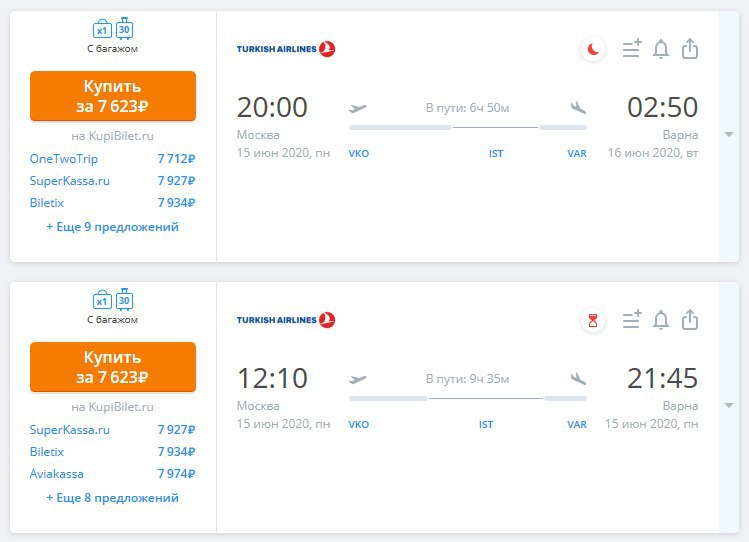Viewport: 749px width, 542px height.
Task: Add the 12:10 flight to comparison list
Action: [631, 319]
